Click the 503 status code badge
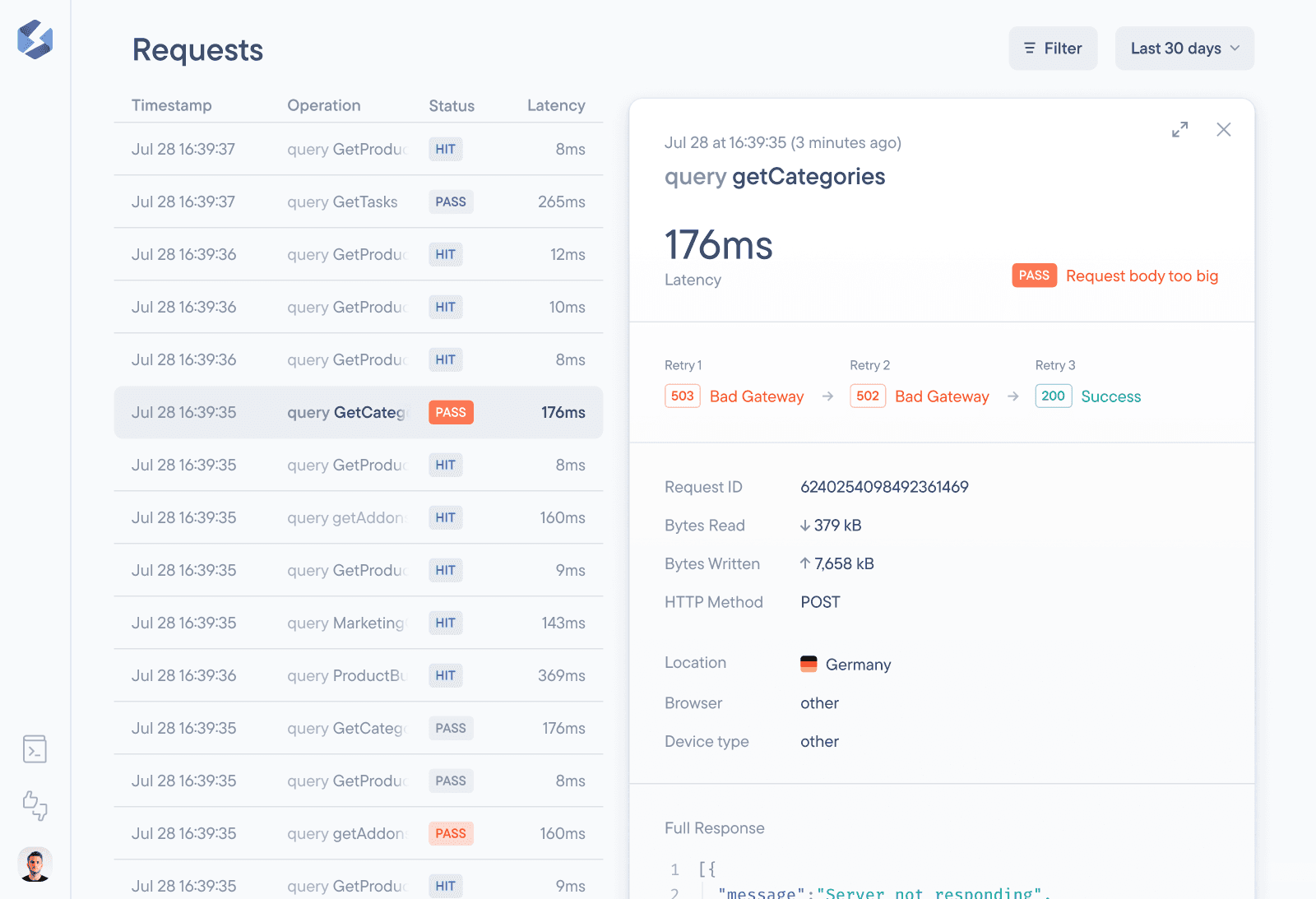 [x=682, y=396]
